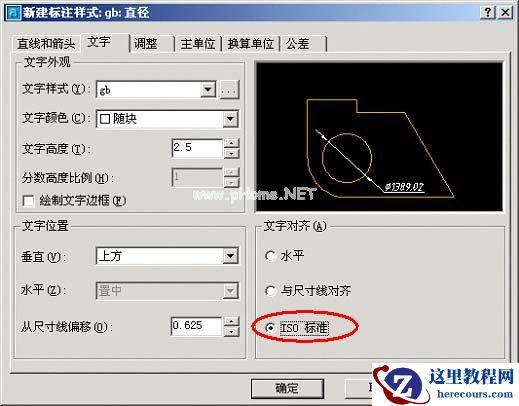
Task: Enable the 绘制文字边框 checkbox
Action: click(x=28, y=201)
